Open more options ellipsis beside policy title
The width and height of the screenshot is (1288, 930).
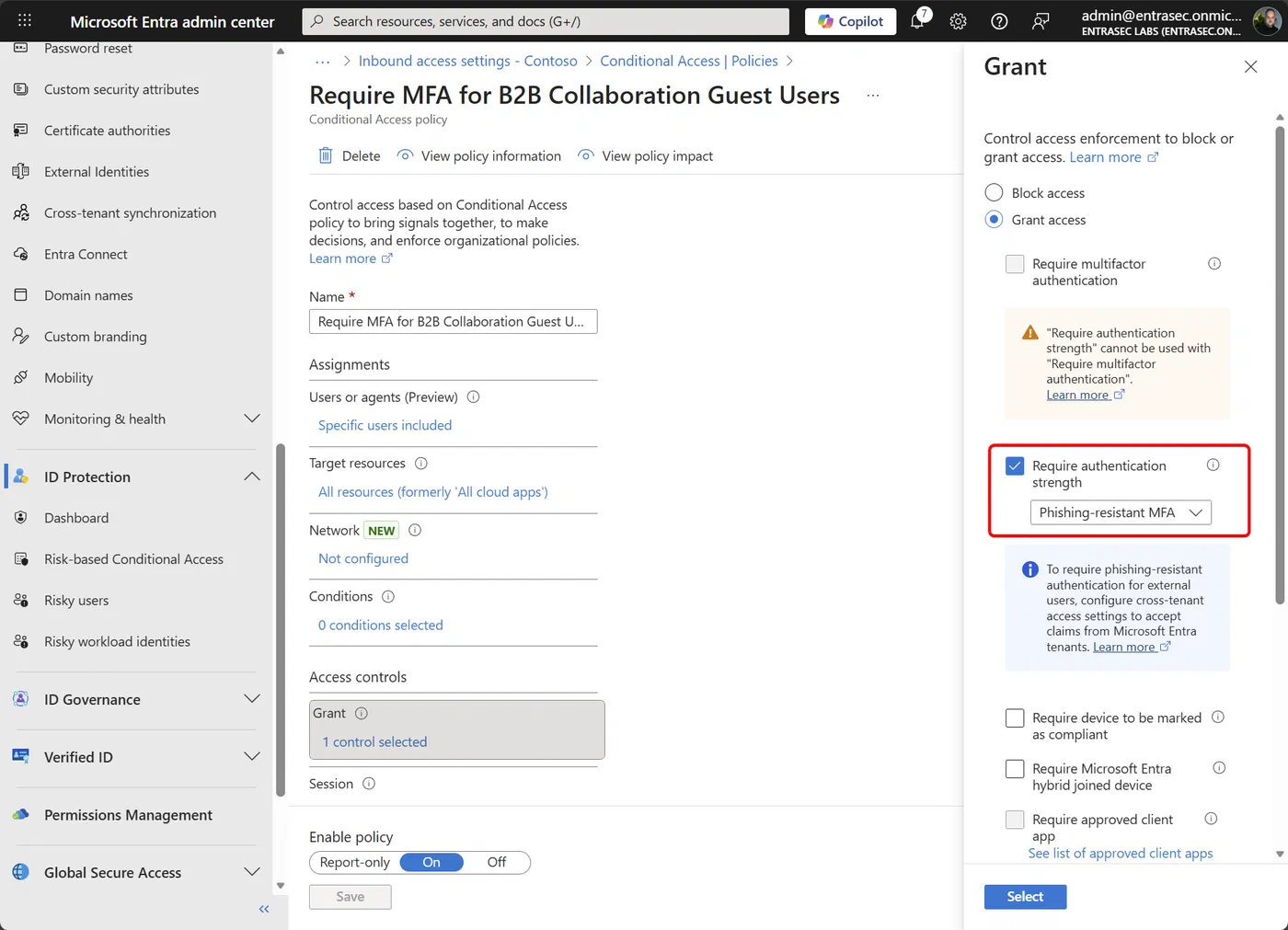(x=873, y=96)
